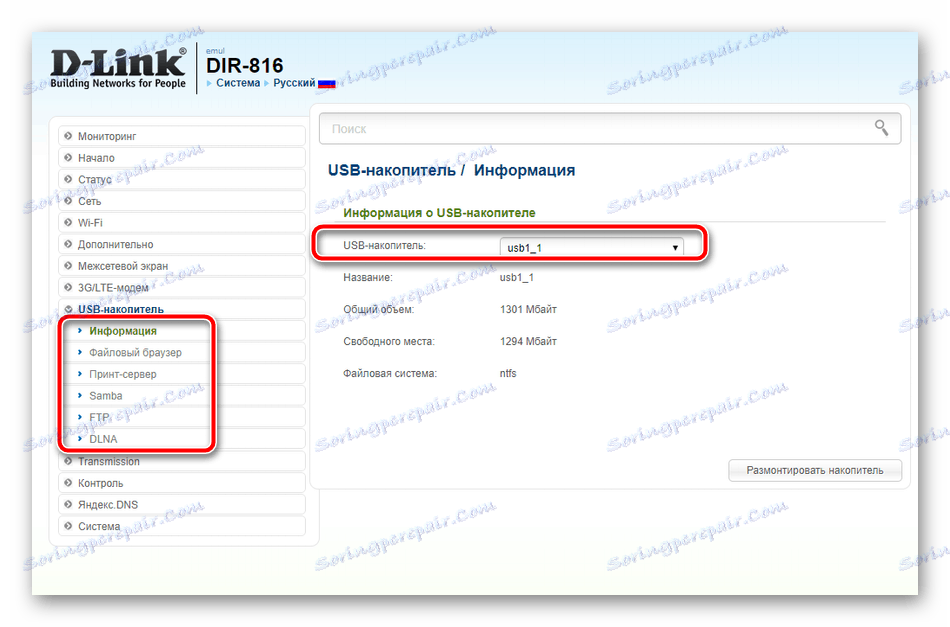Open the Система header menu
The width and height of the screenshot is (950, 627).
pyautogui.click(x=238, y=83)
